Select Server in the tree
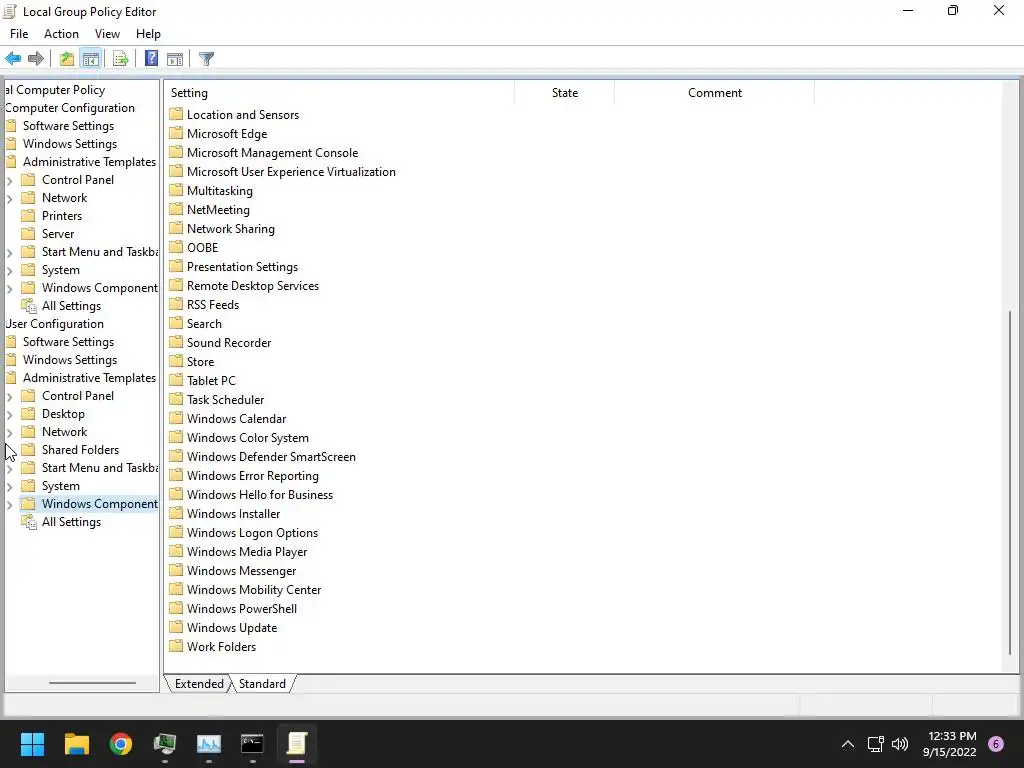The width and height of the screenshot is (1024, 768). click(x=58, y=234)
